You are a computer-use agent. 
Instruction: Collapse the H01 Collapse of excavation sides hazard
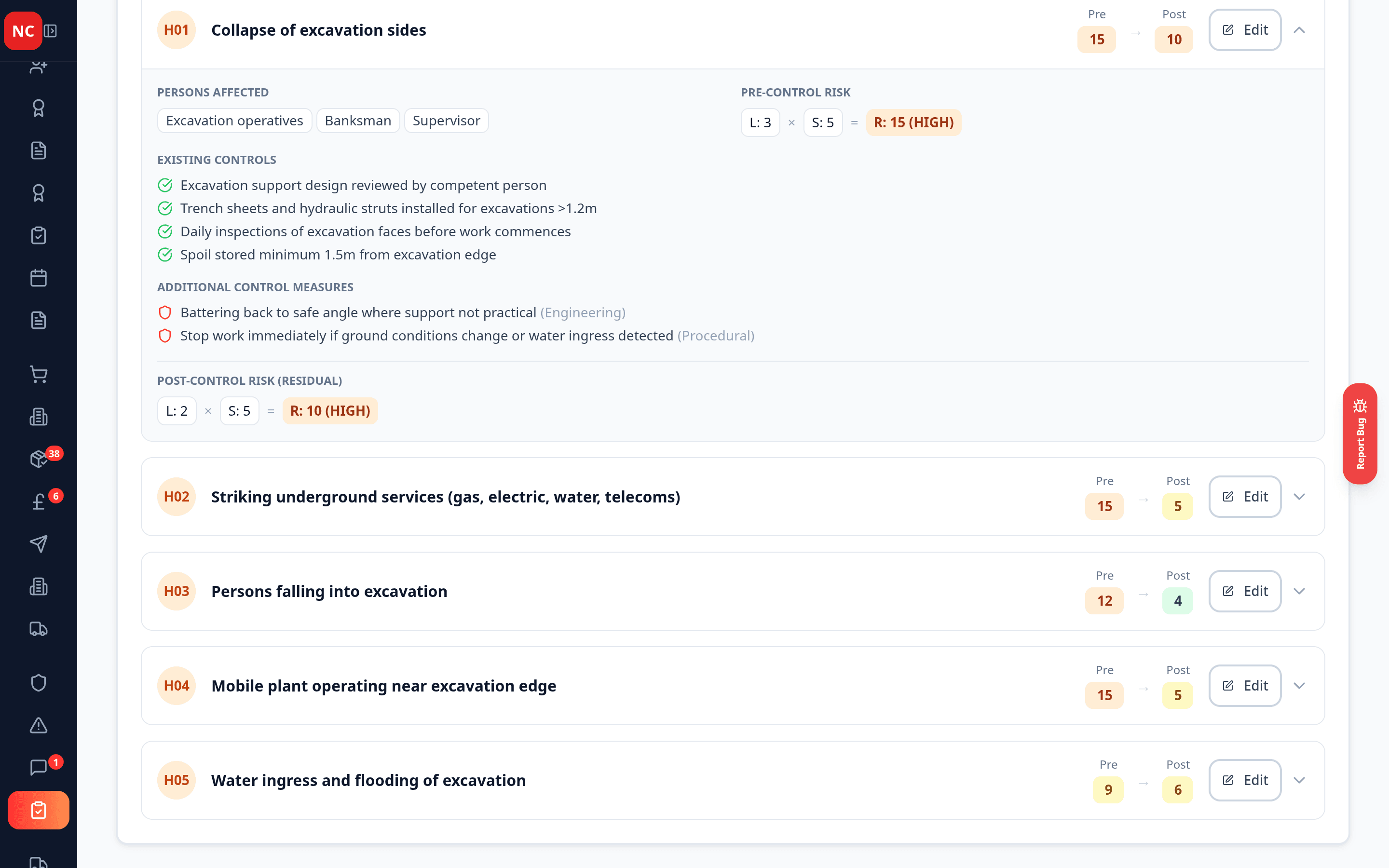coord(1299,30)
